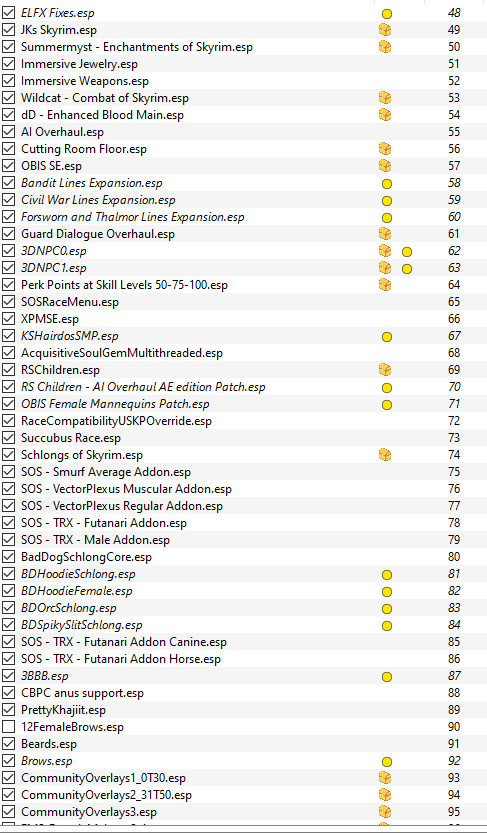This screenshot has height=833, width=487.
Task: Click the archive icon for Perk Points at Skill Levels 50-75-100.esp
Action: pyautogui.click(x=385, y=285)
